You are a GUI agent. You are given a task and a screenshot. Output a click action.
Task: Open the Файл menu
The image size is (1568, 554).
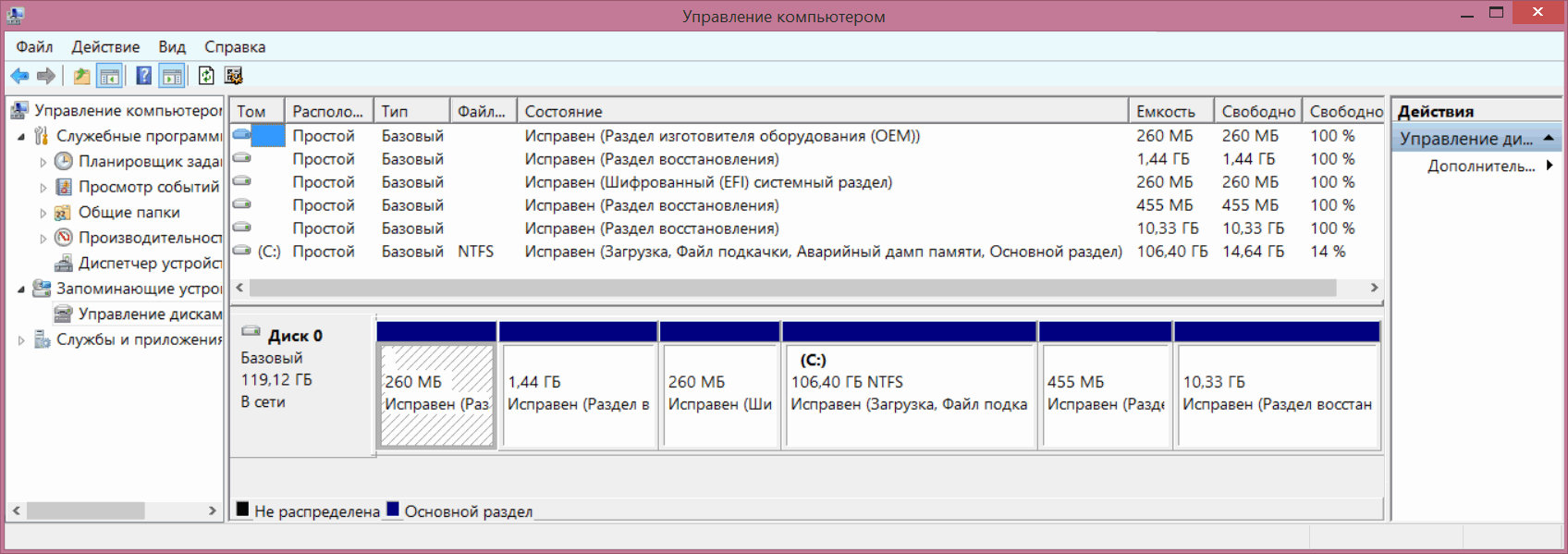coord(34,46)
